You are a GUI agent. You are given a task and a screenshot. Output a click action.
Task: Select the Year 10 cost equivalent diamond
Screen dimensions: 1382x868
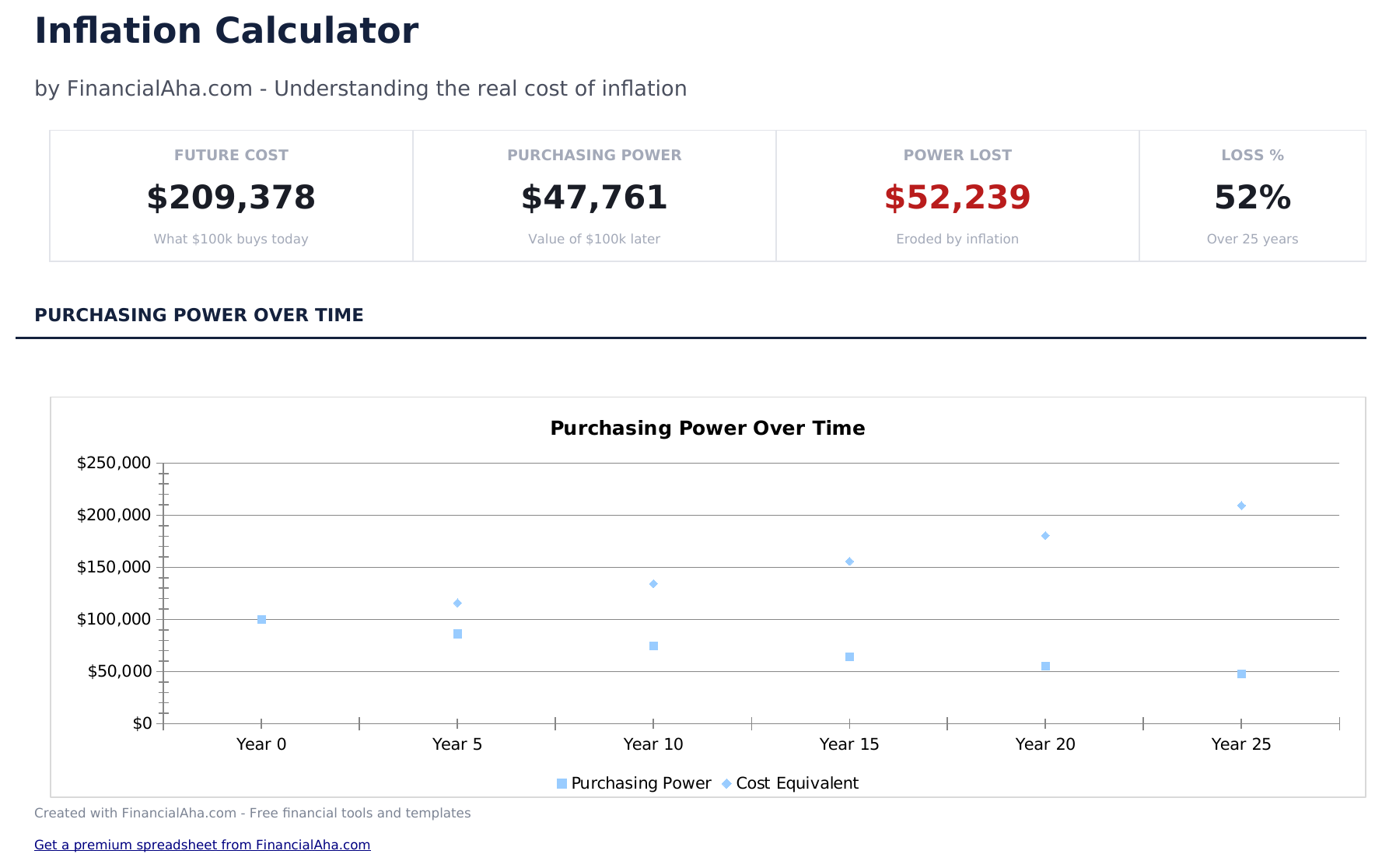click(x=653, y=584)
